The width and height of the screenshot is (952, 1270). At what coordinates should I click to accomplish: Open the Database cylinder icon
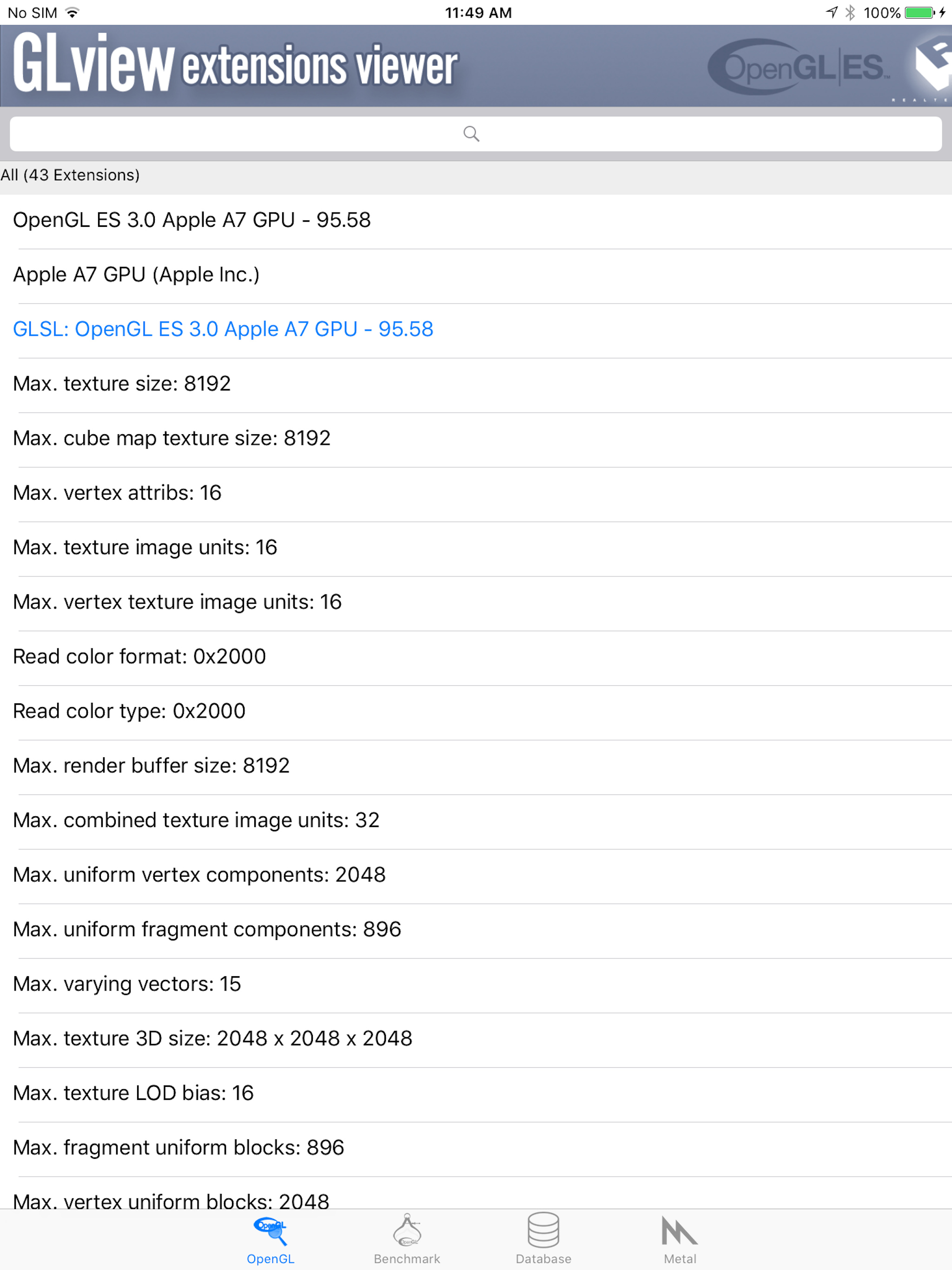click(x=543, y=1230)
